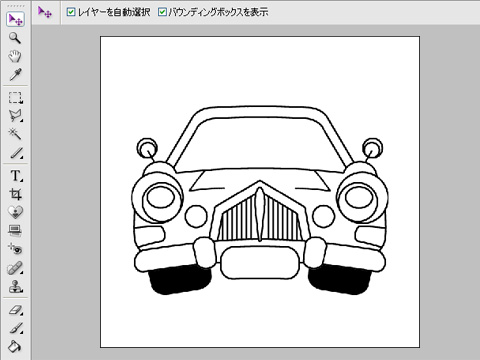Select the Zoom magnifier tool

coord(15,38)
